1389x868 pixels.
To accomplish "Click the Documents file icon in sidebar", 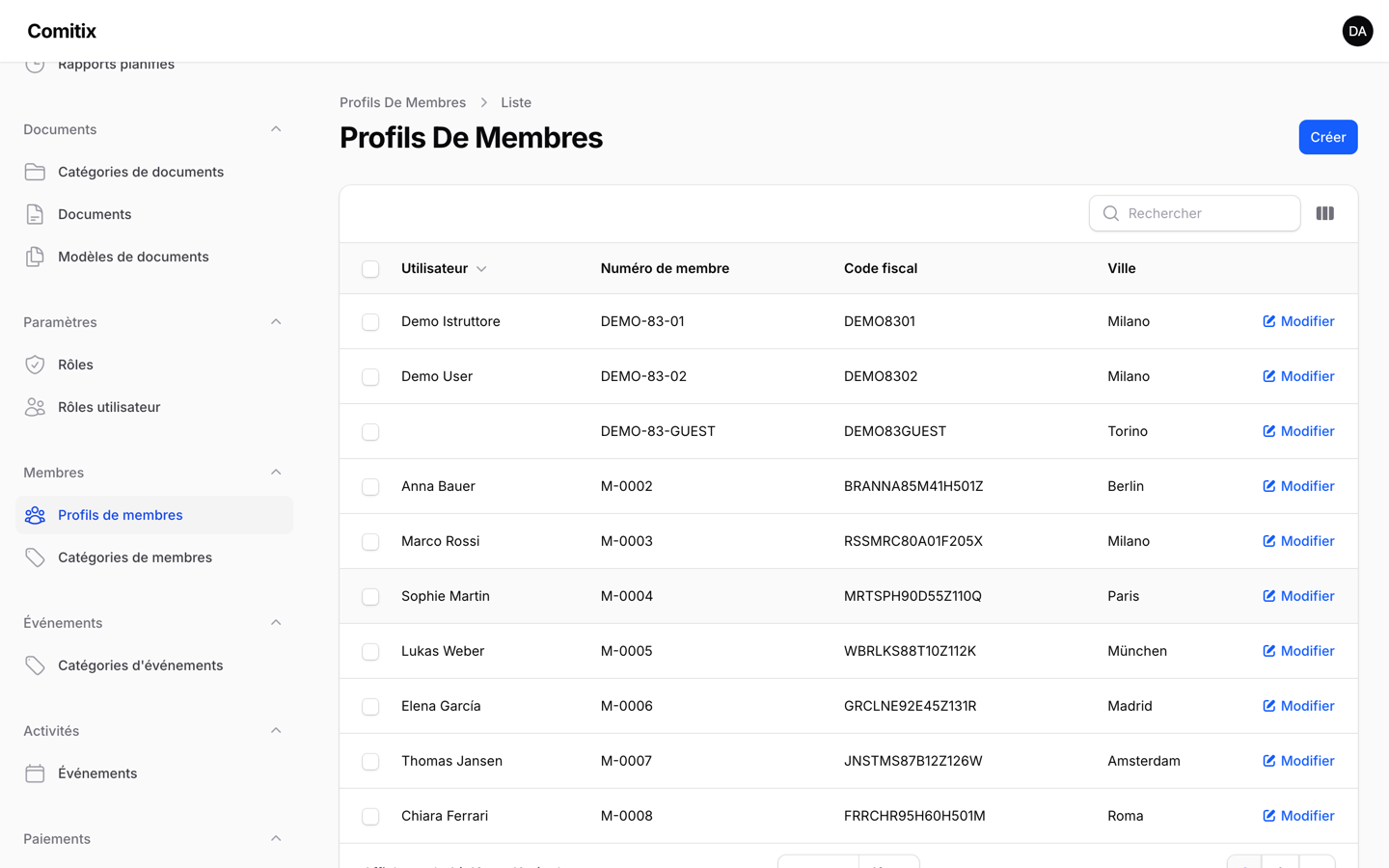I will click(35, 214).
